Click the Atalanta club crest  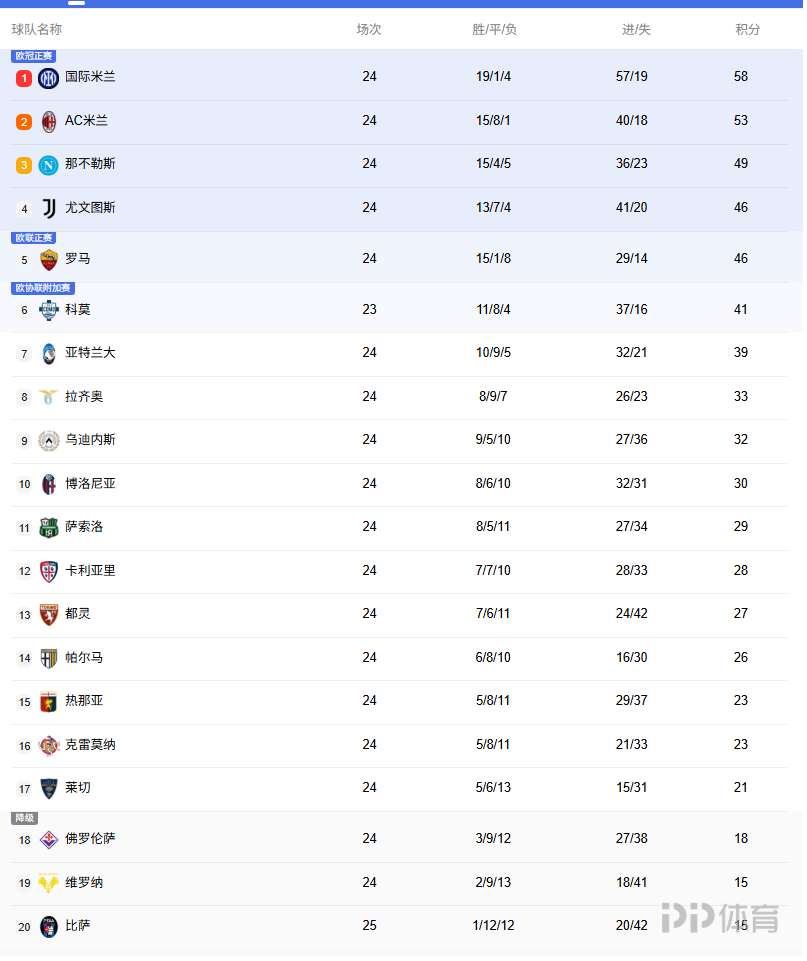coord(48,353)
